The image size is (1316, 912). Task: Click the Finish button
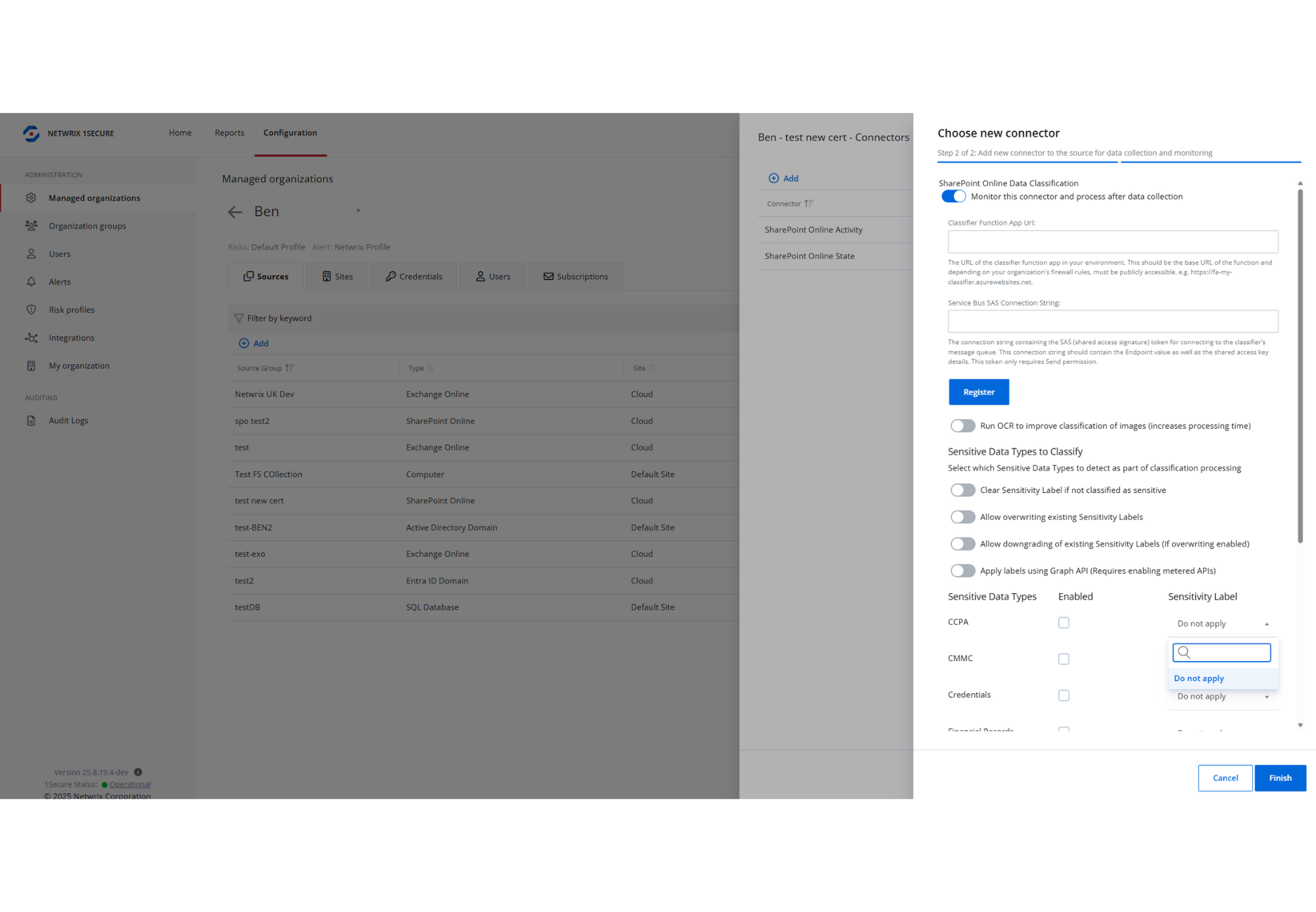(x=1280, y=778)
